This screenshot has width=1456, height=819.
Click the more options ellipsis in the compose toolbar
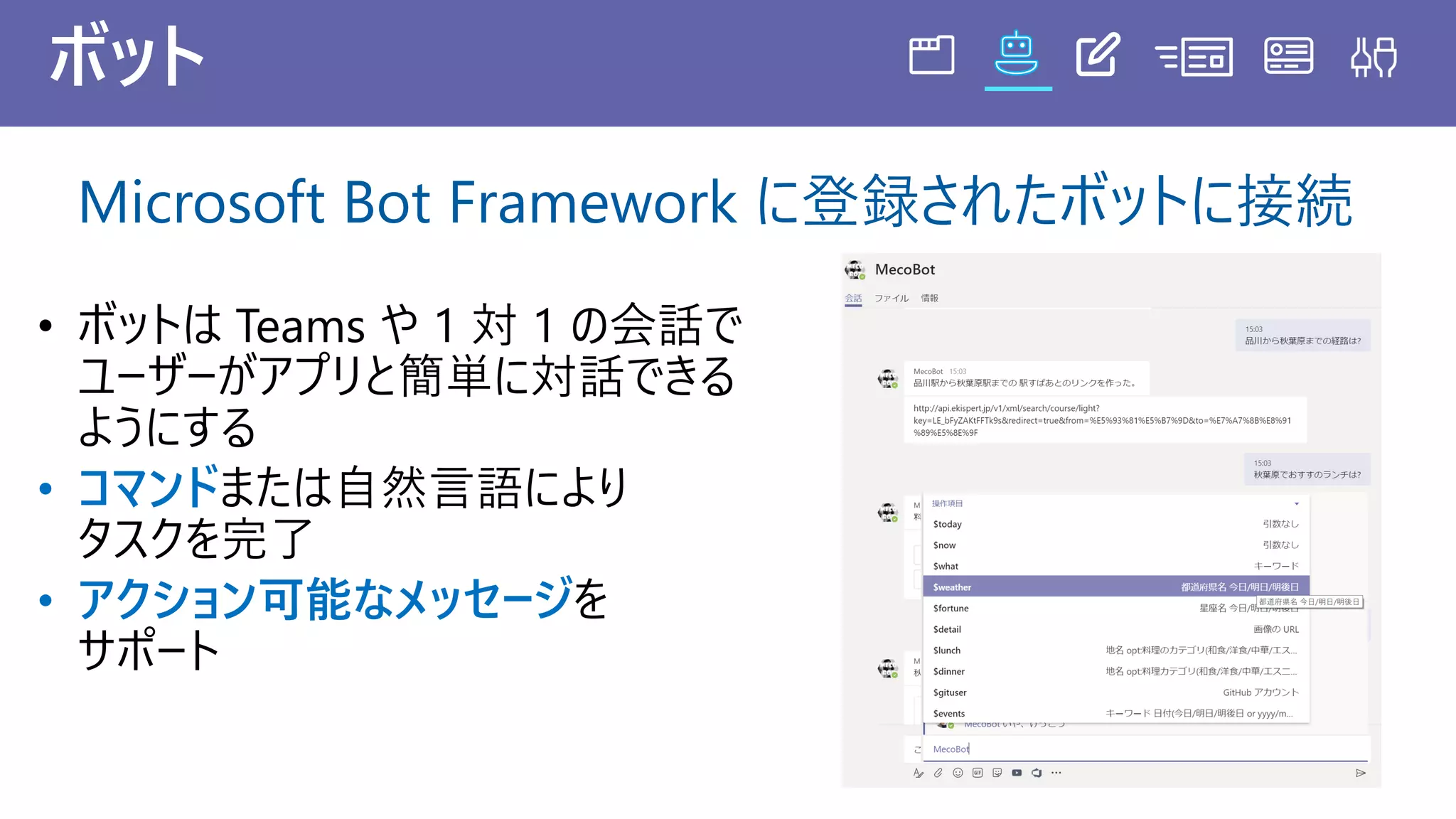[x=1056, y=773]
